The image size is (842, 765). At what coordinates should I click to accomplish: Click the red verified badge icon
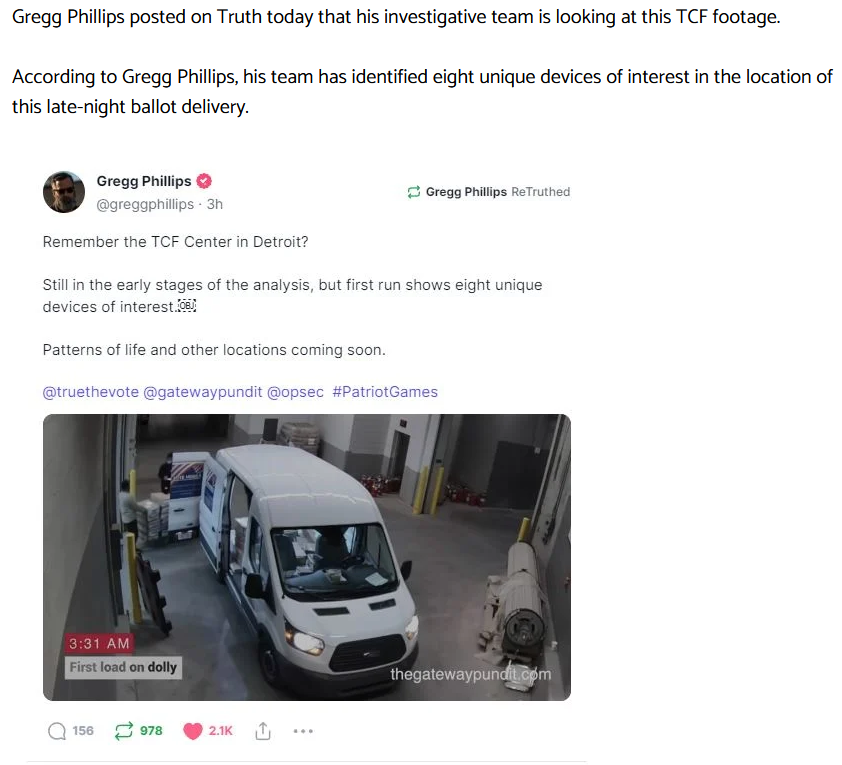pyautogui.click(x=204, y=181)
